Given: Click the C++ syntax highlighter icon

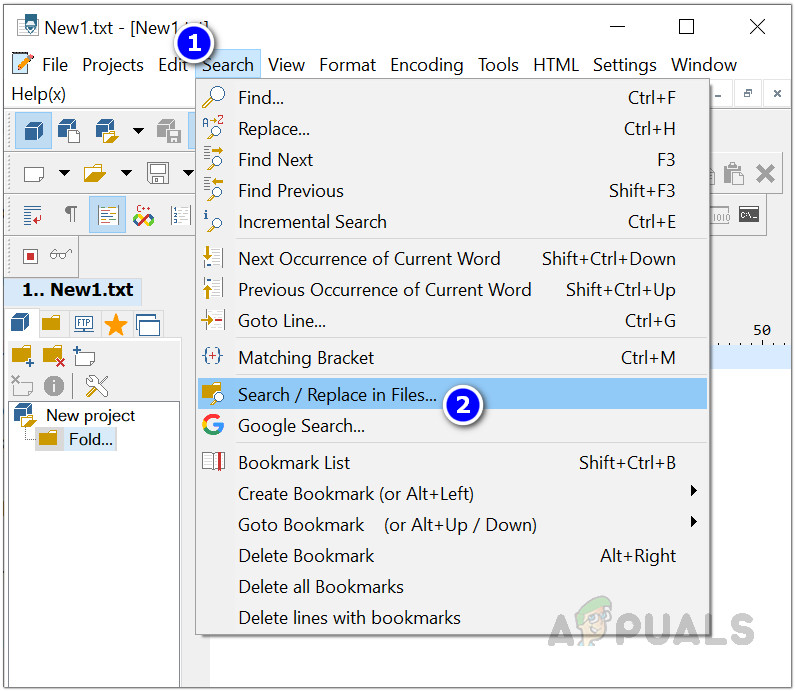Looking at the screenshot, I should click(143, 215).
